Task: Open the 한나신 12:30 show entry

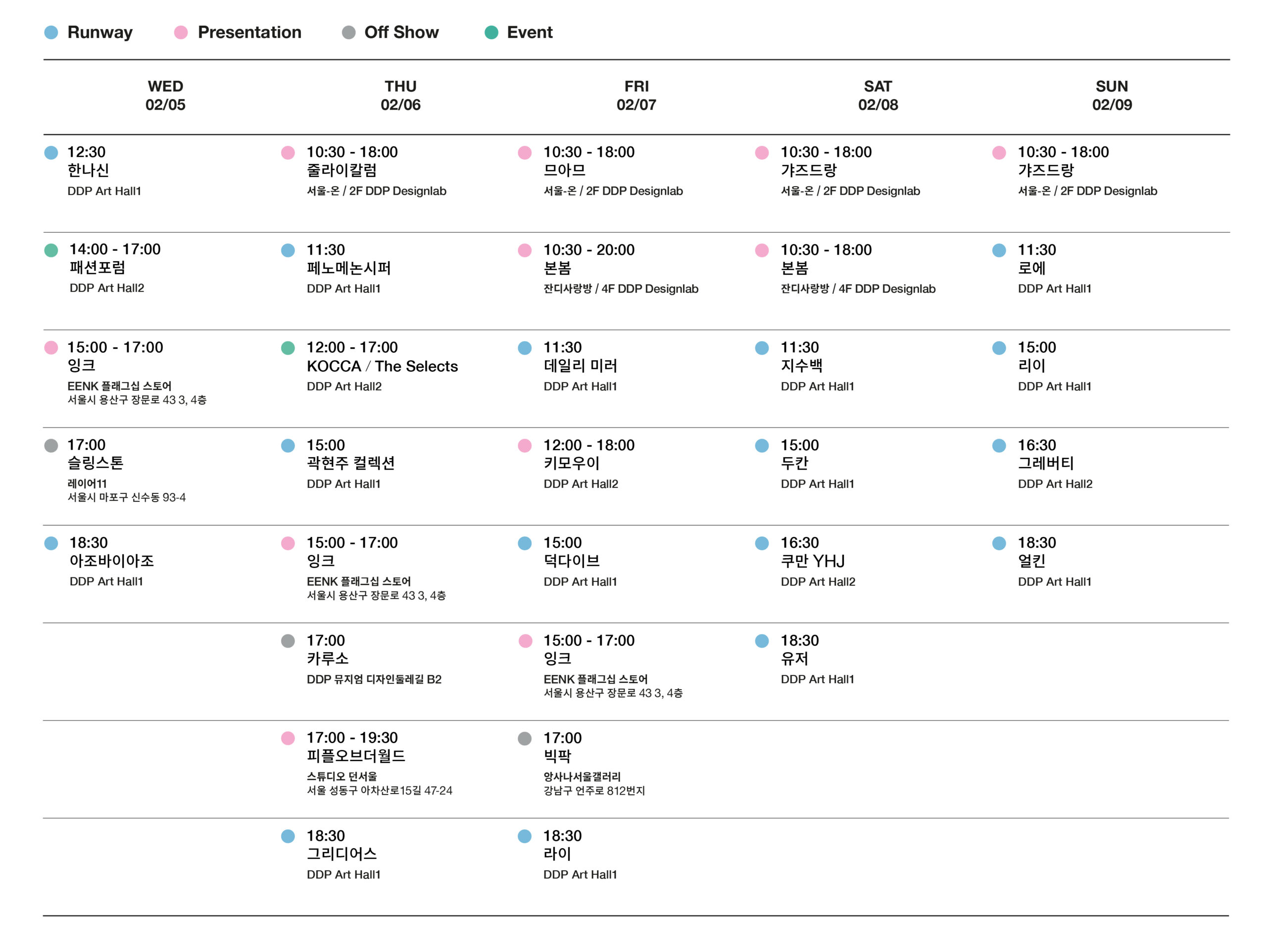Action: coord(88,170)
